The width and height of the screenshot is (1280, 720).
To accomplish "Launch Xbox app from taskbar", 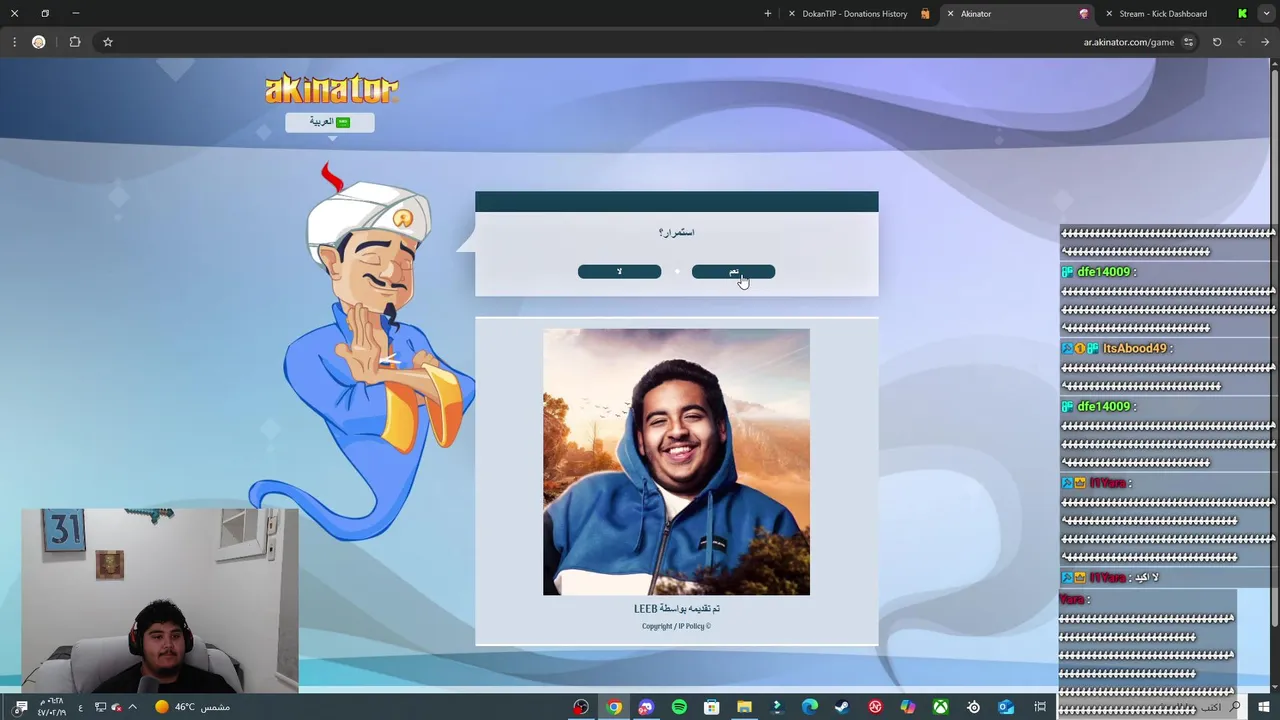I will click(x=941, y=707).
